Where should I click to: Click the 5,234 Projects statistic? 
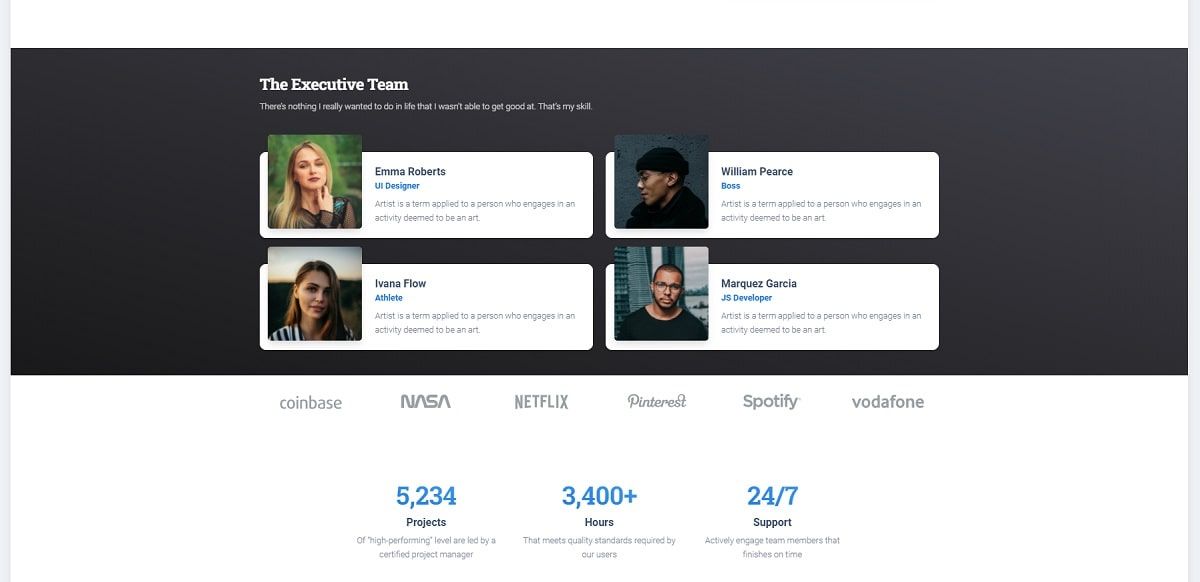pyautogui.click(x=426, y=495)
